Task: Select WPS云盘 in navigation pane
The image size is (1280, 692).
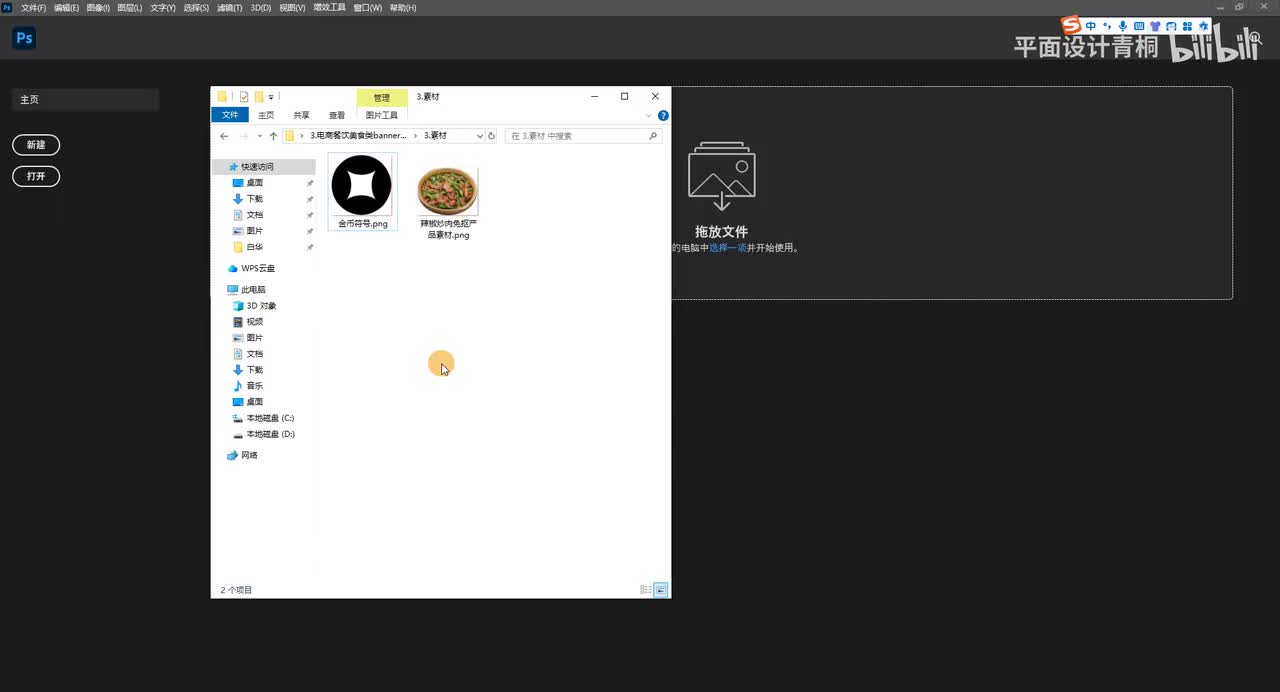Action: pos(258,268)
